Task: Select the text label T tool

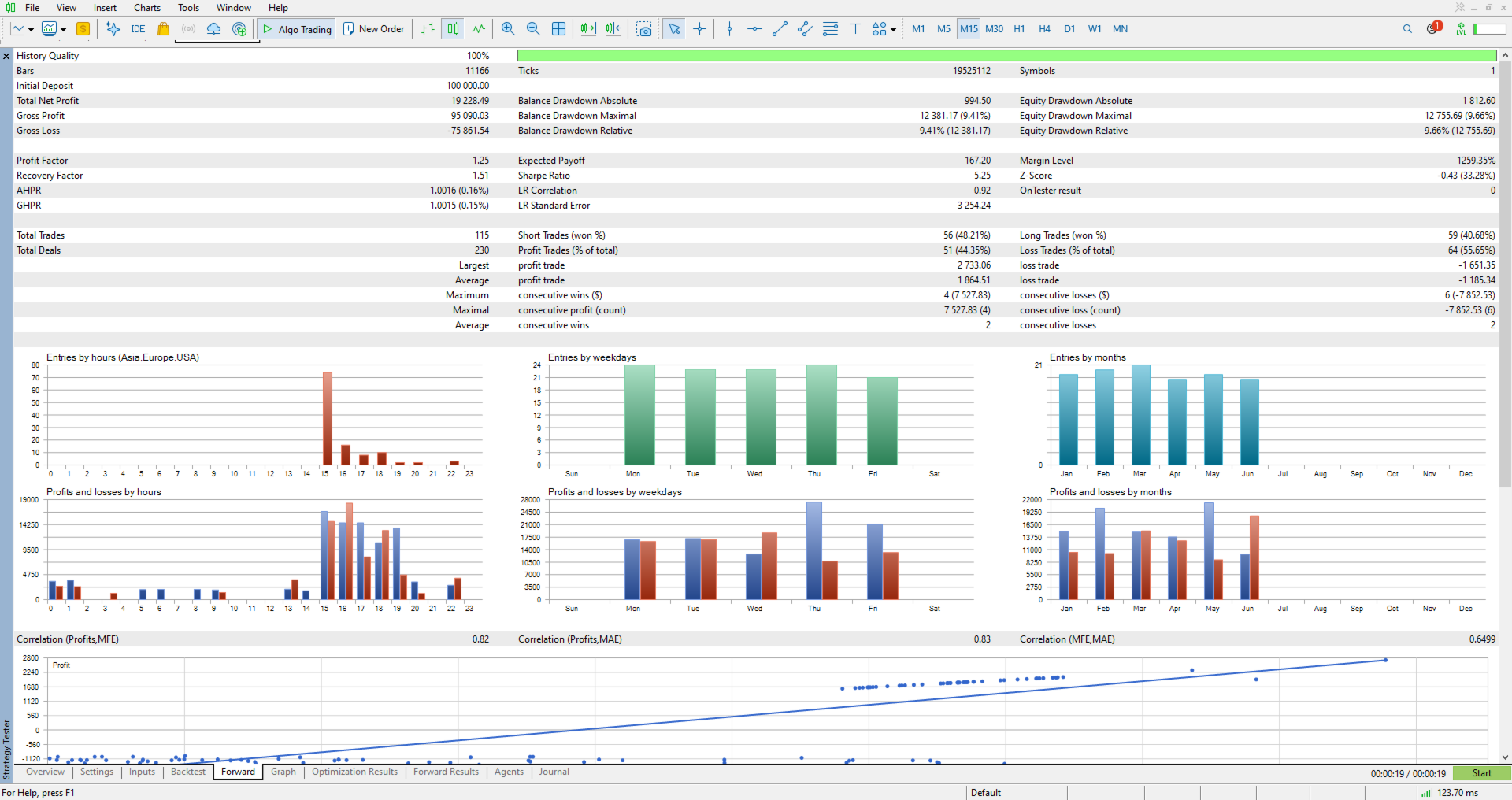Action: [x=855, y=29]
